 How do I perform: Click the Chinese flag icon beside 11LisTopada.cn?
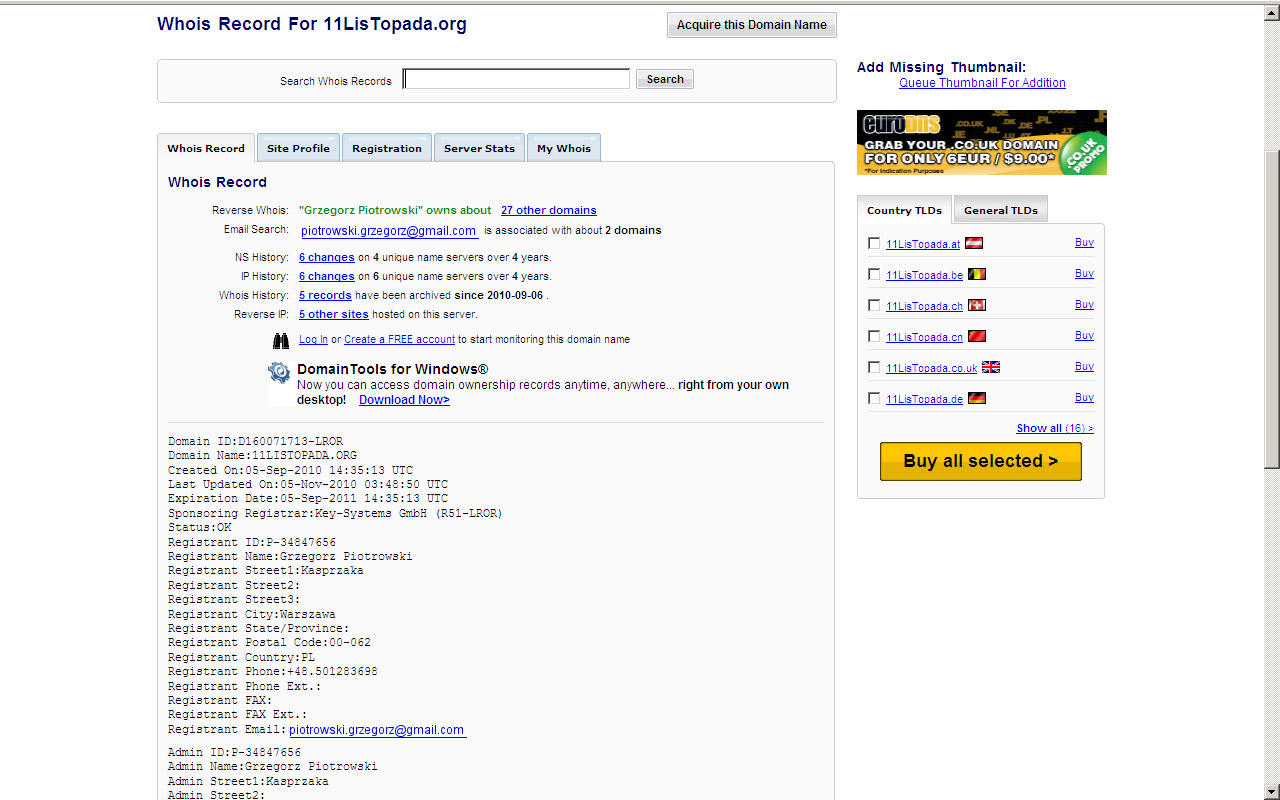[x=976, y=336]
